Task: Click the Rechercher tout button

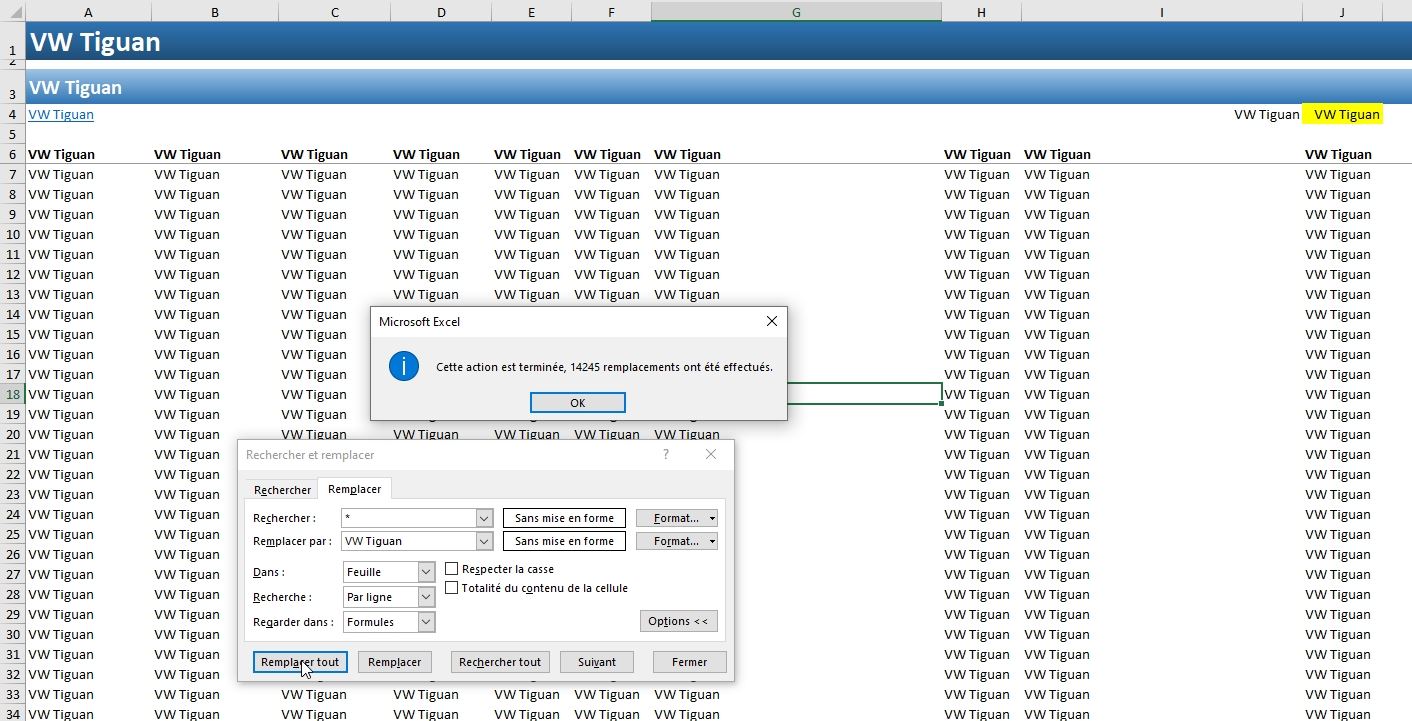Action: [x=500, y=662]
